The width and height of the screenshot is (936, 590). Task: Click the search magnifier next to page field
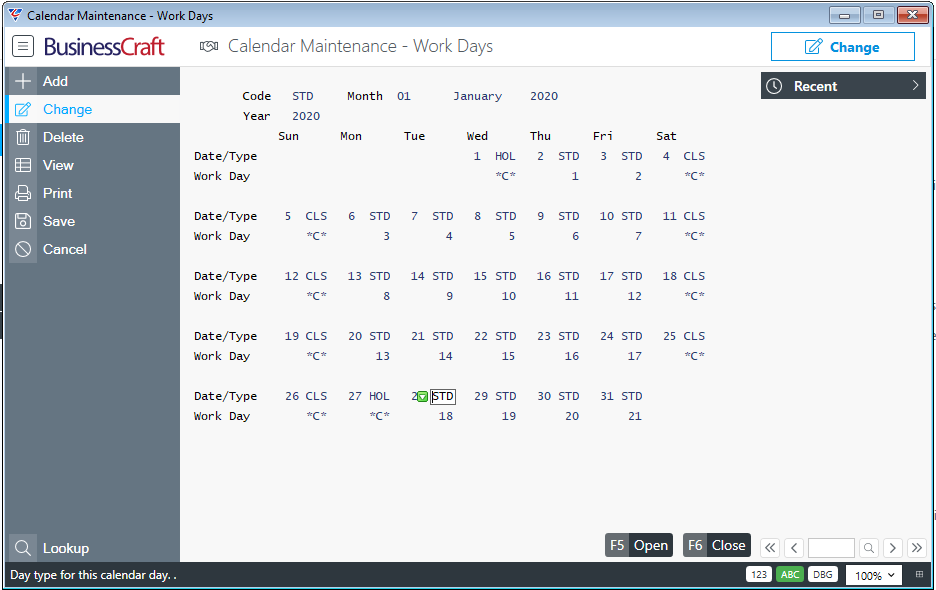(x=869, y=548)
